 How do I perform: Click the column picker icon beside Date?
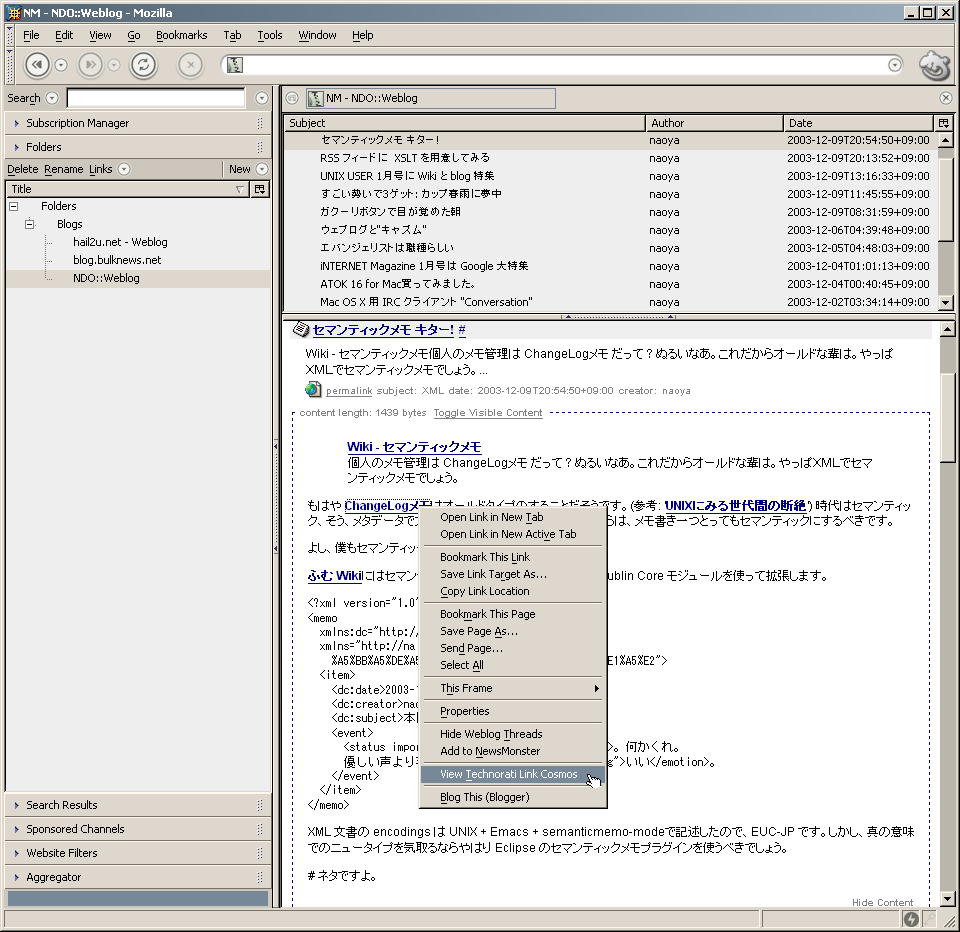(x=943, y=123)
